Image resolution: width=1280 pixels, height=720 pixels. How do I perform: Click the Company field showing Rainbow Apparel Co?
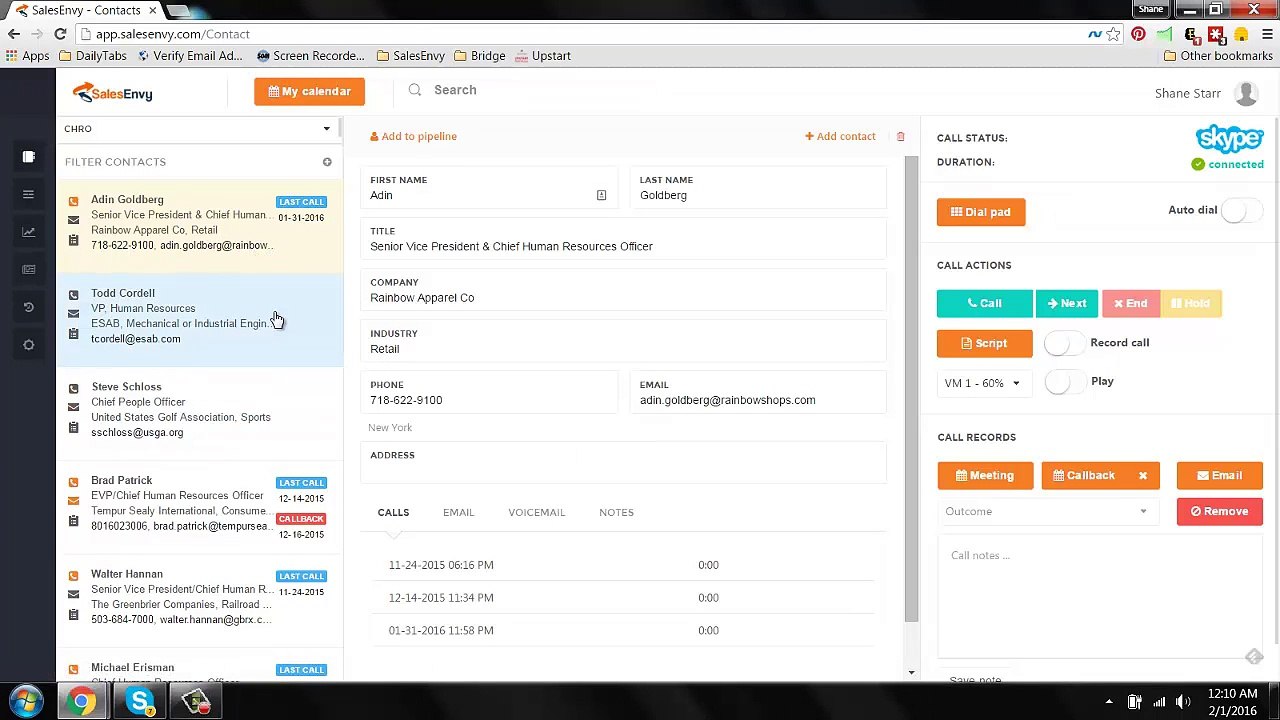(624, 290)
